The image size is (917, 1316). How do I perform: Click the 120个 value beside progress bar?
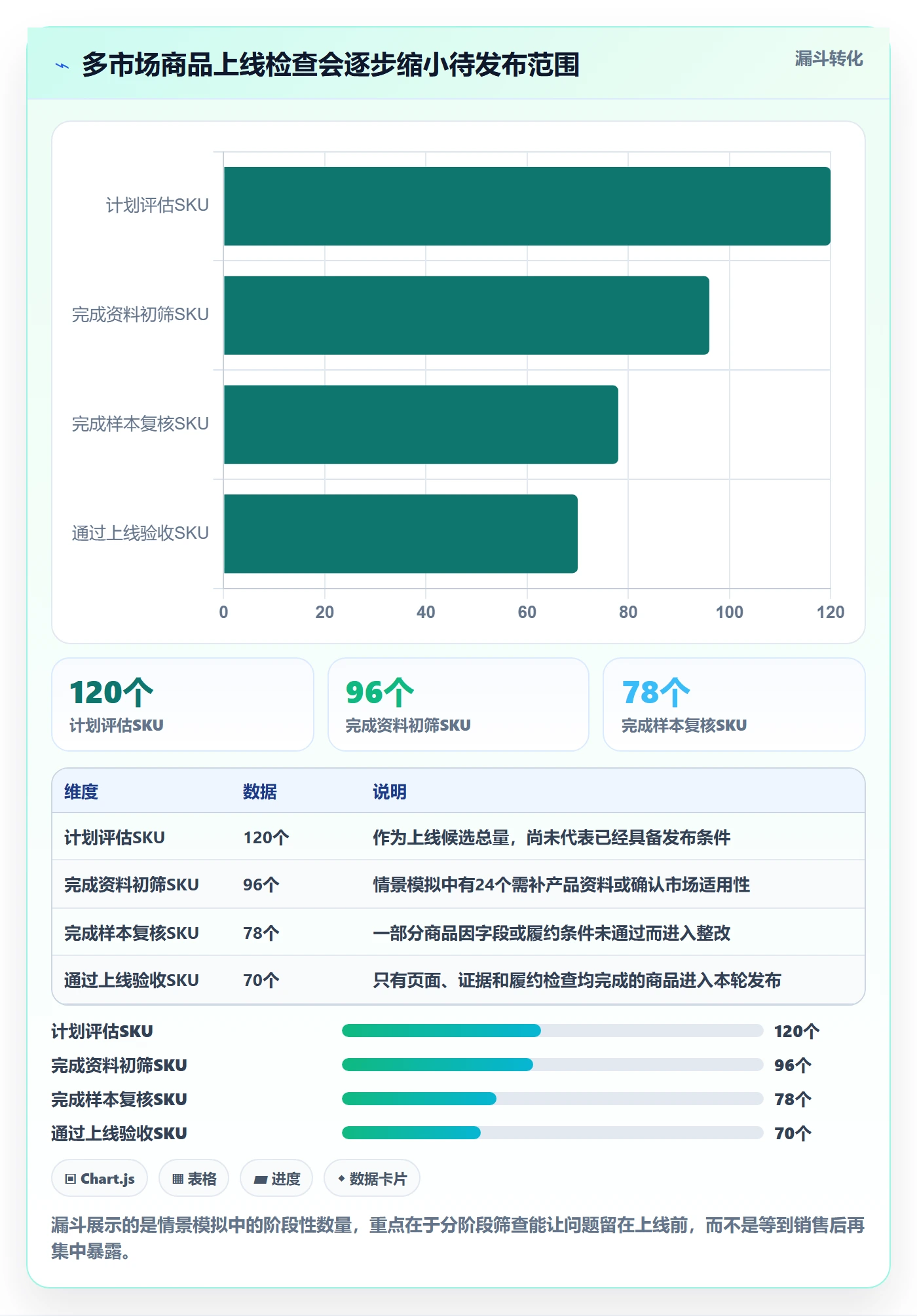[x=796, y=1031]
